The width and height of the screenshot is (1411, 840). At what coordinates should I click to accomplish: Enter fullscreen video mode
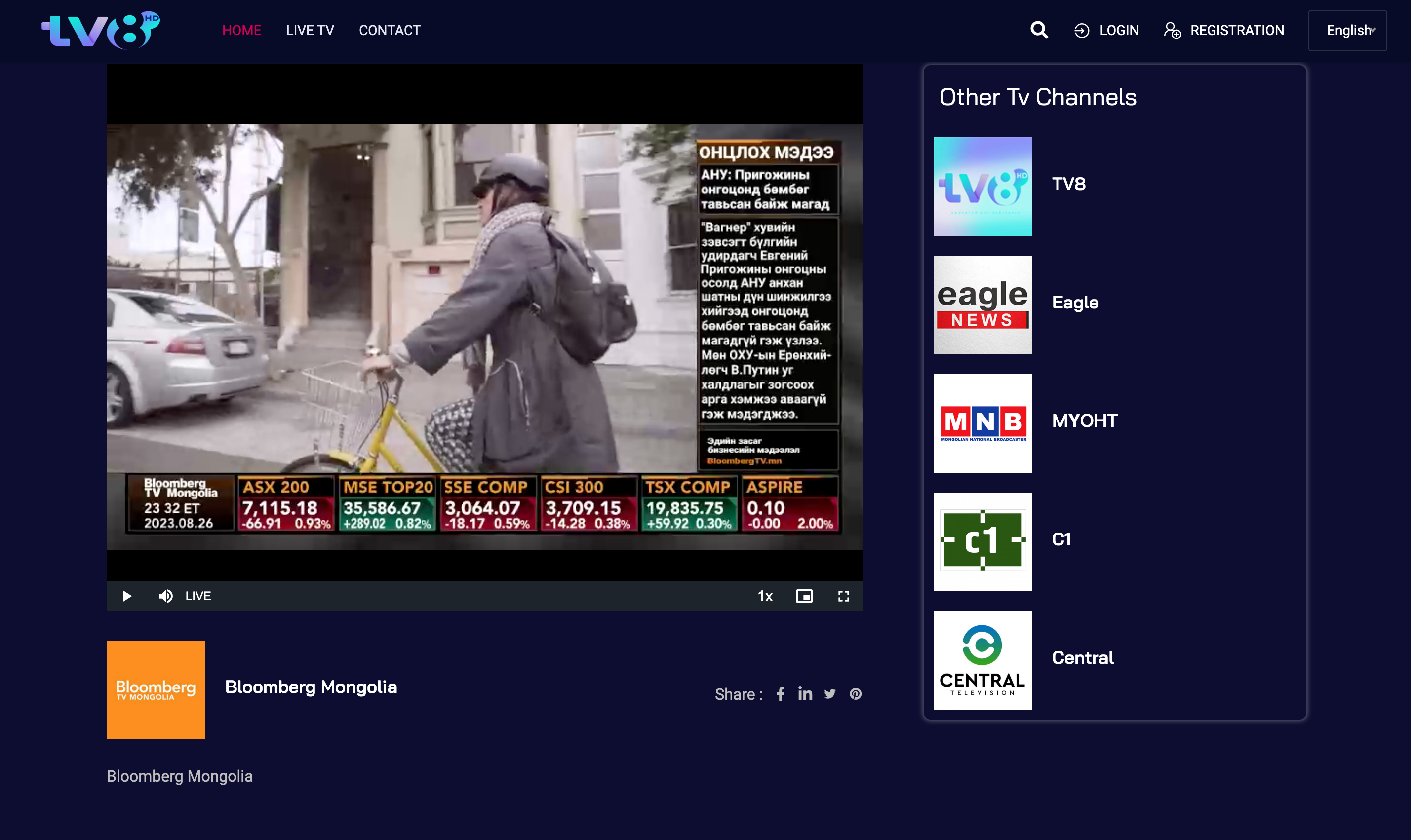coord(843,596)
